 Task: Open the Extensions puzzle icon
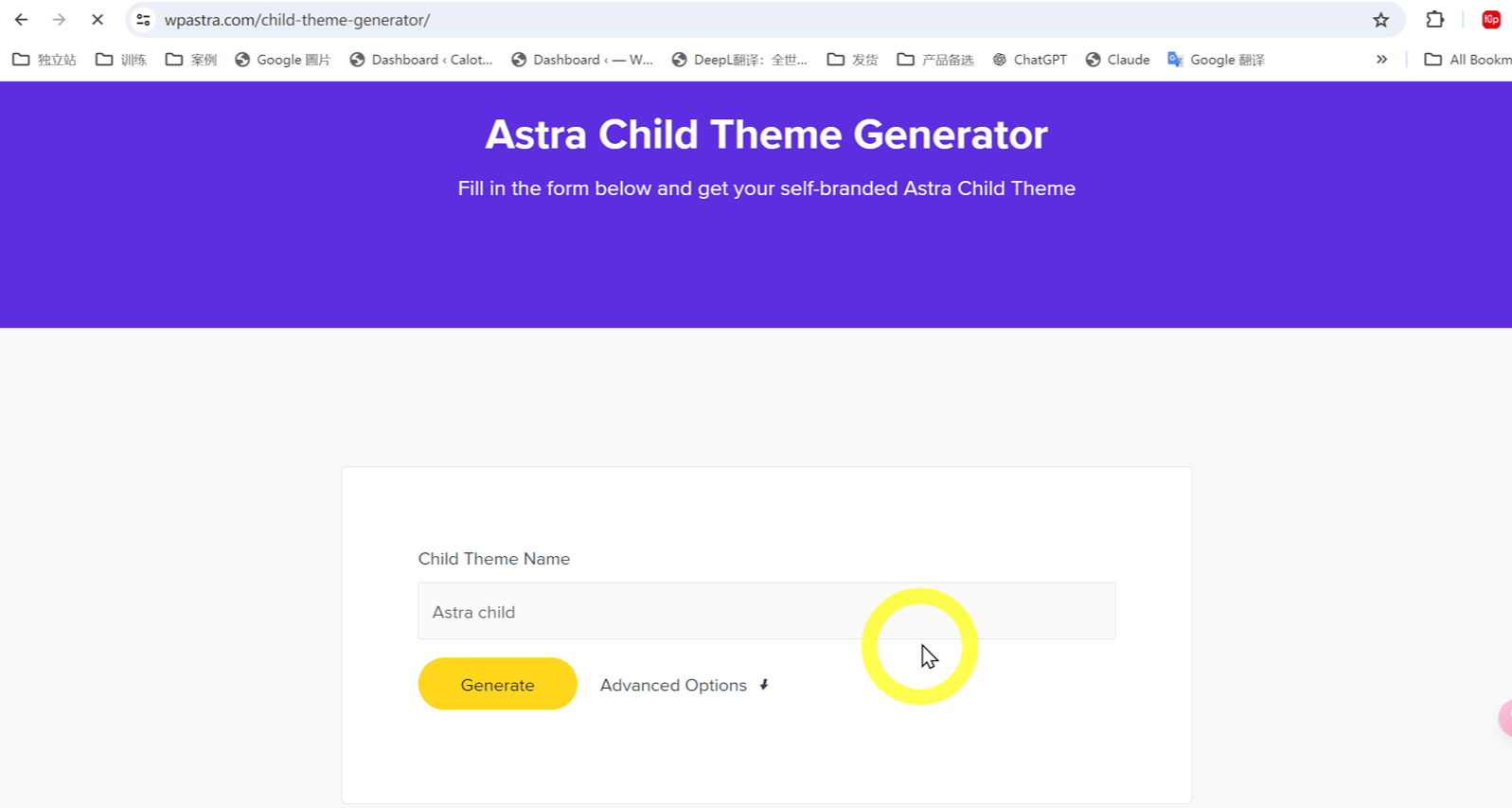coord(1435,20)
